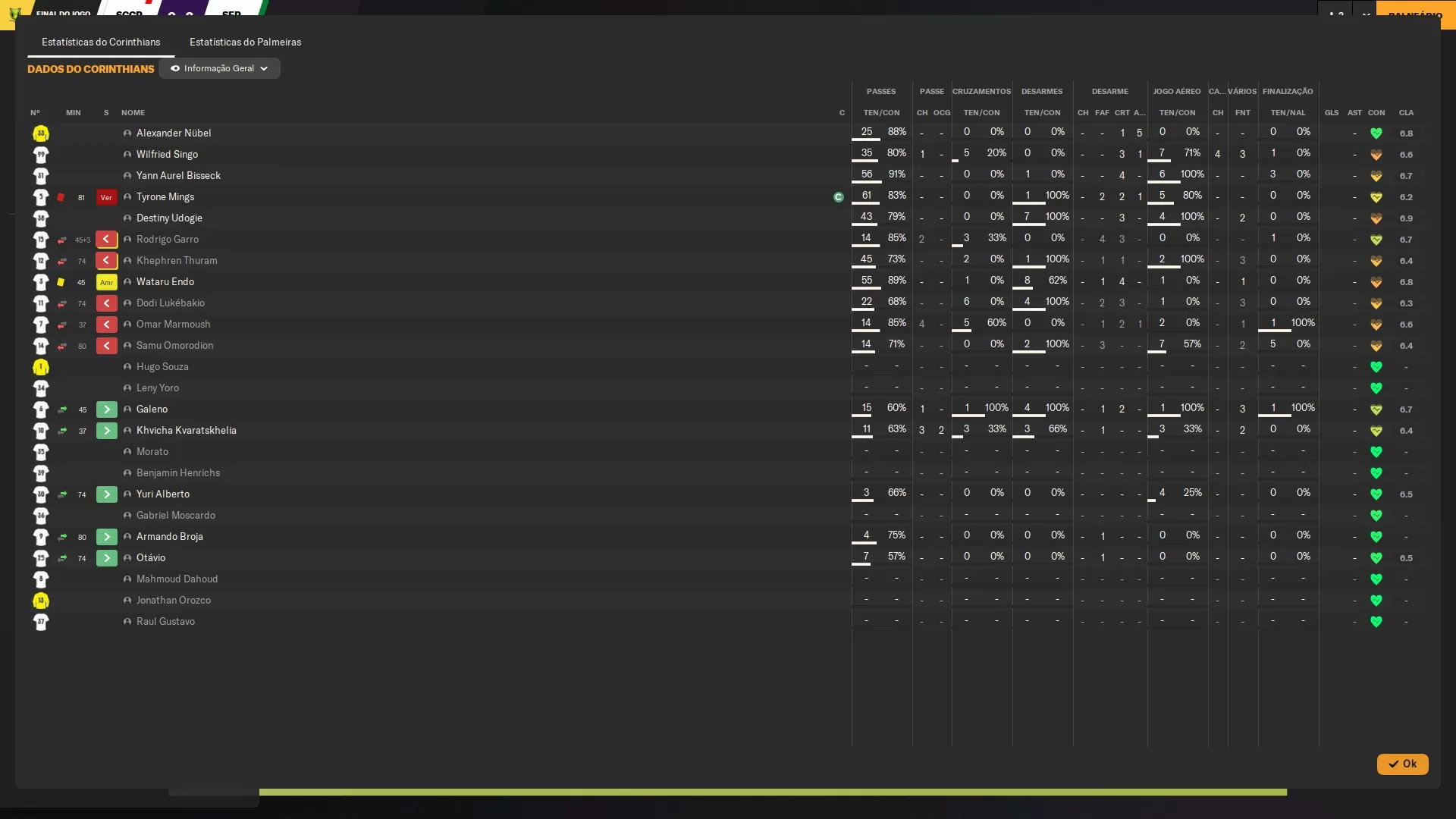This screenshot has height=819, width=1456.
Task: Click the CRUZAMENTOS column group header
Action: (x=981, y=92)
